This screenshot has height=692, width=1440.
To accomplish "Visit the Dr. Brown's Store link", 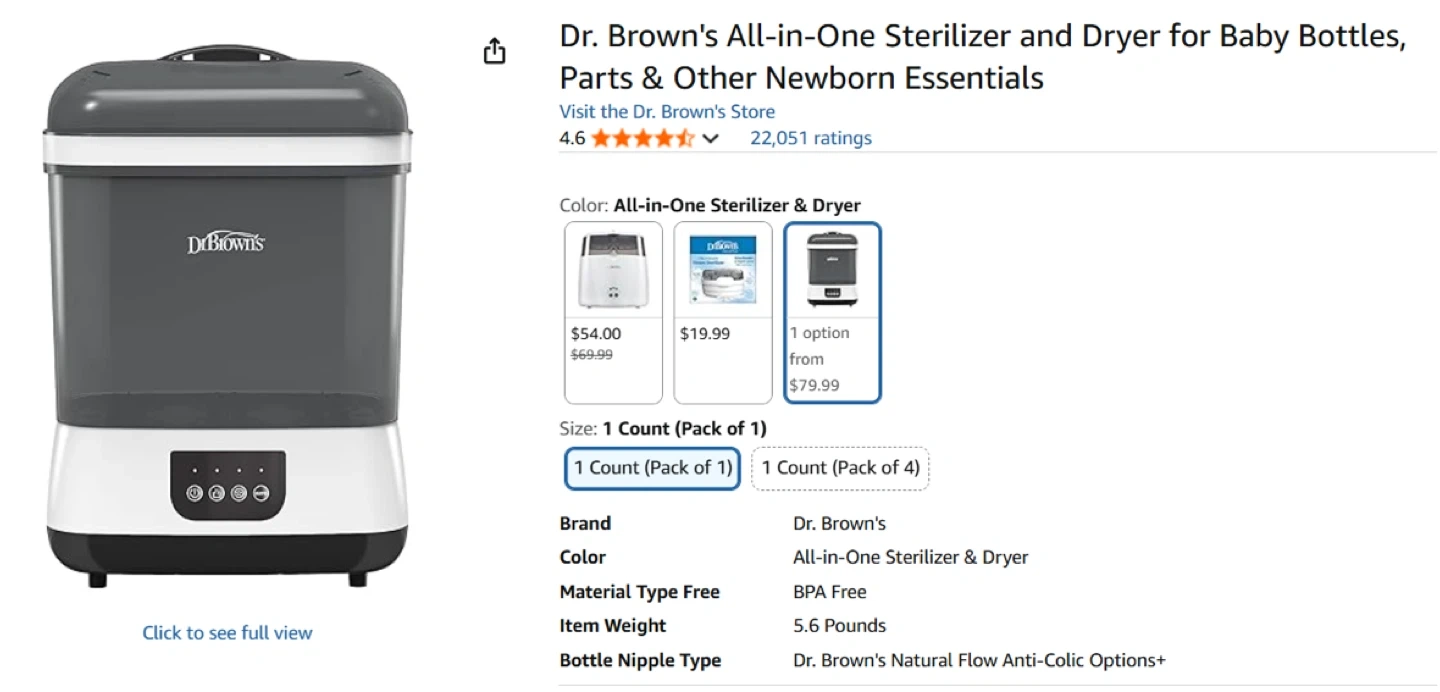I will coord(667,111).
